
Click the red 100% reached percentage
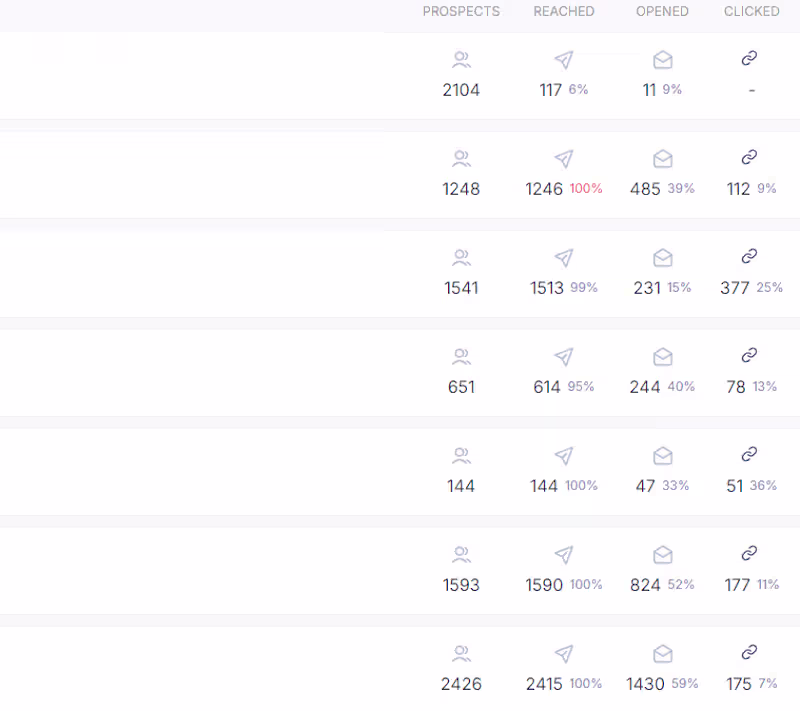coord(586,188)
